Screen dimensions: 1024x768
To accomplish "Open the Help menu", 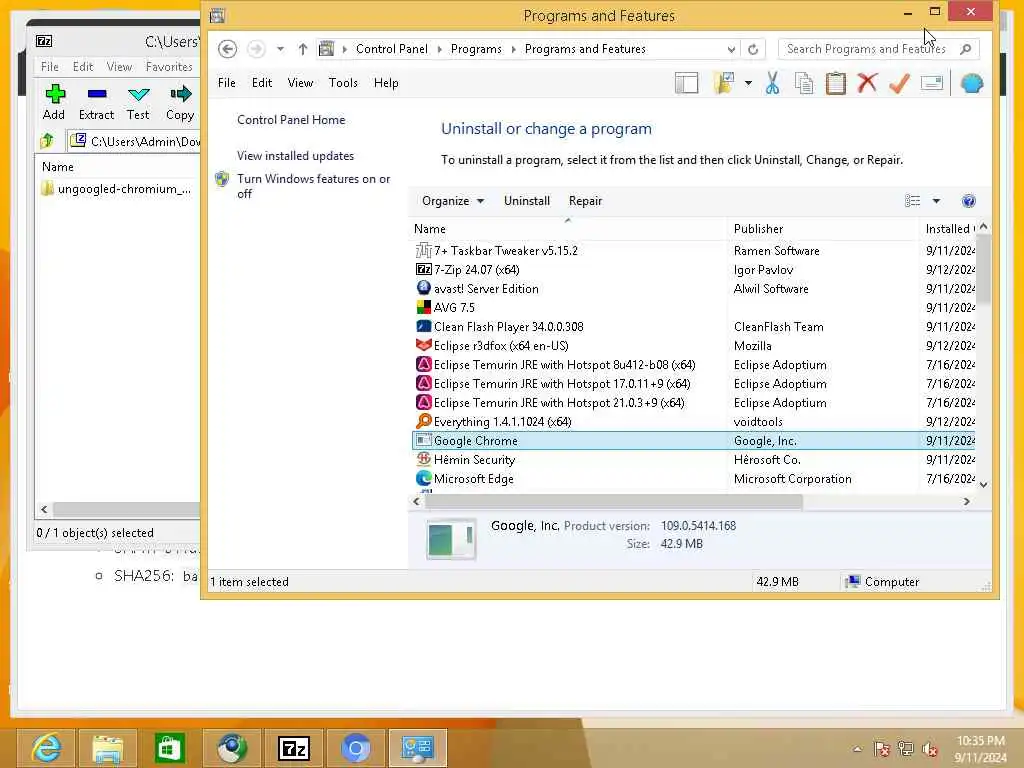I will (x=386, y=83).
